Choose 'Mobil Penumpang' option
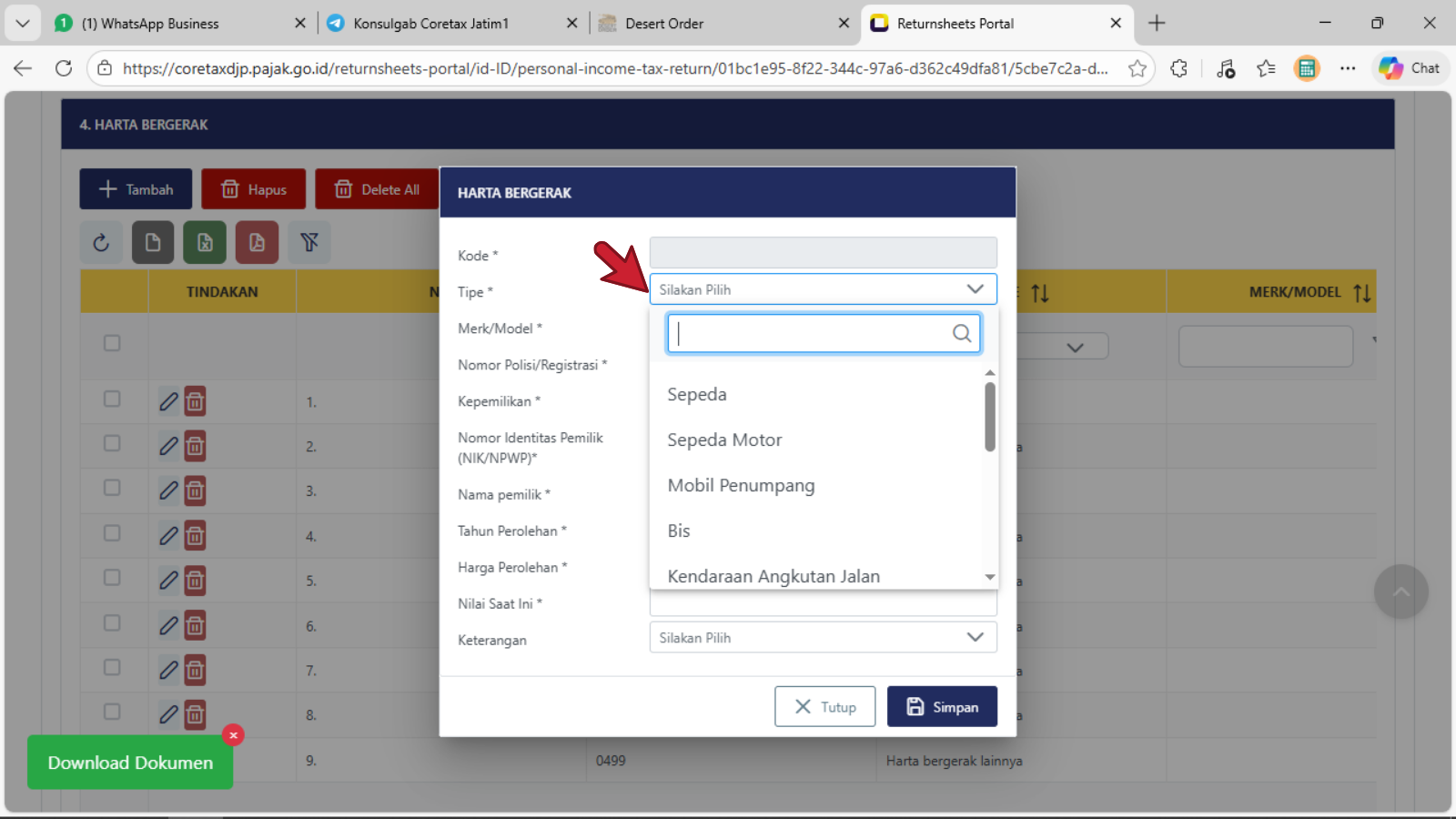1456x819 pixels. (741, 486)
